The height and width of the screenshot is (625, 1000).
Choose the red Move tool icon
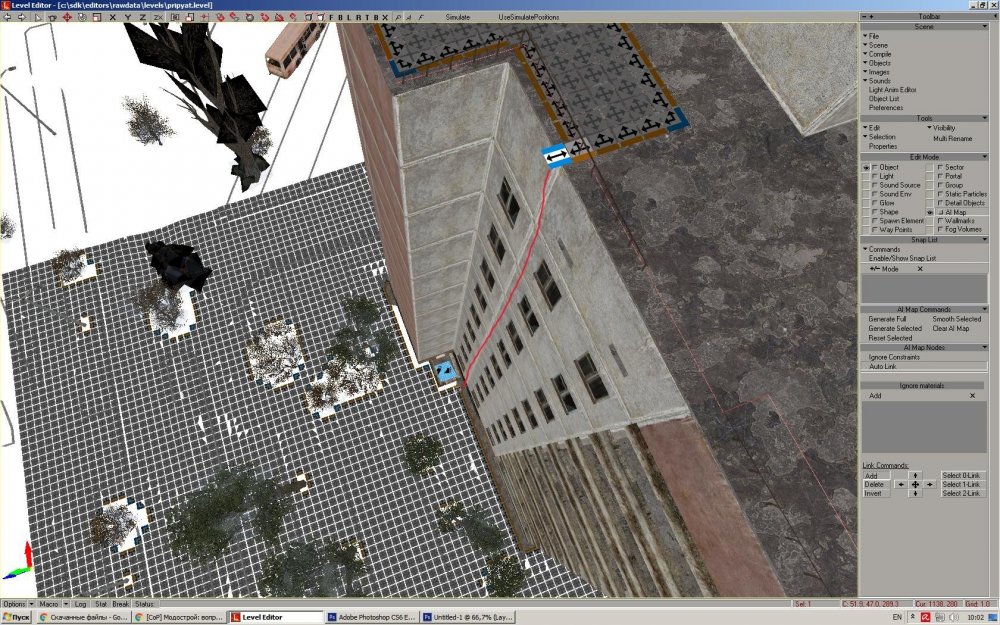point(67,17)
